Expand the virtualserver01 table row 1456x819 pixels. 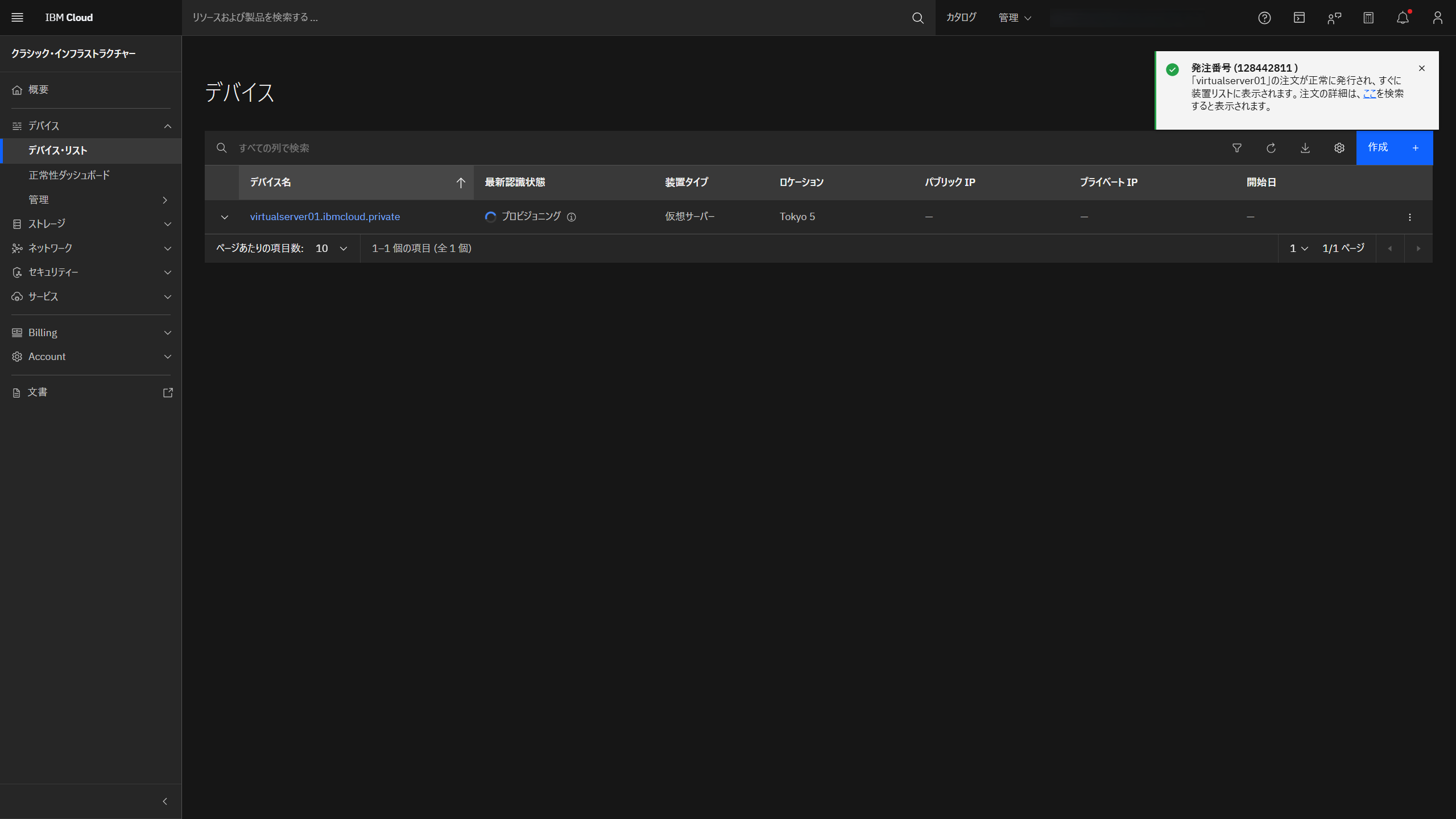(225, 217)
